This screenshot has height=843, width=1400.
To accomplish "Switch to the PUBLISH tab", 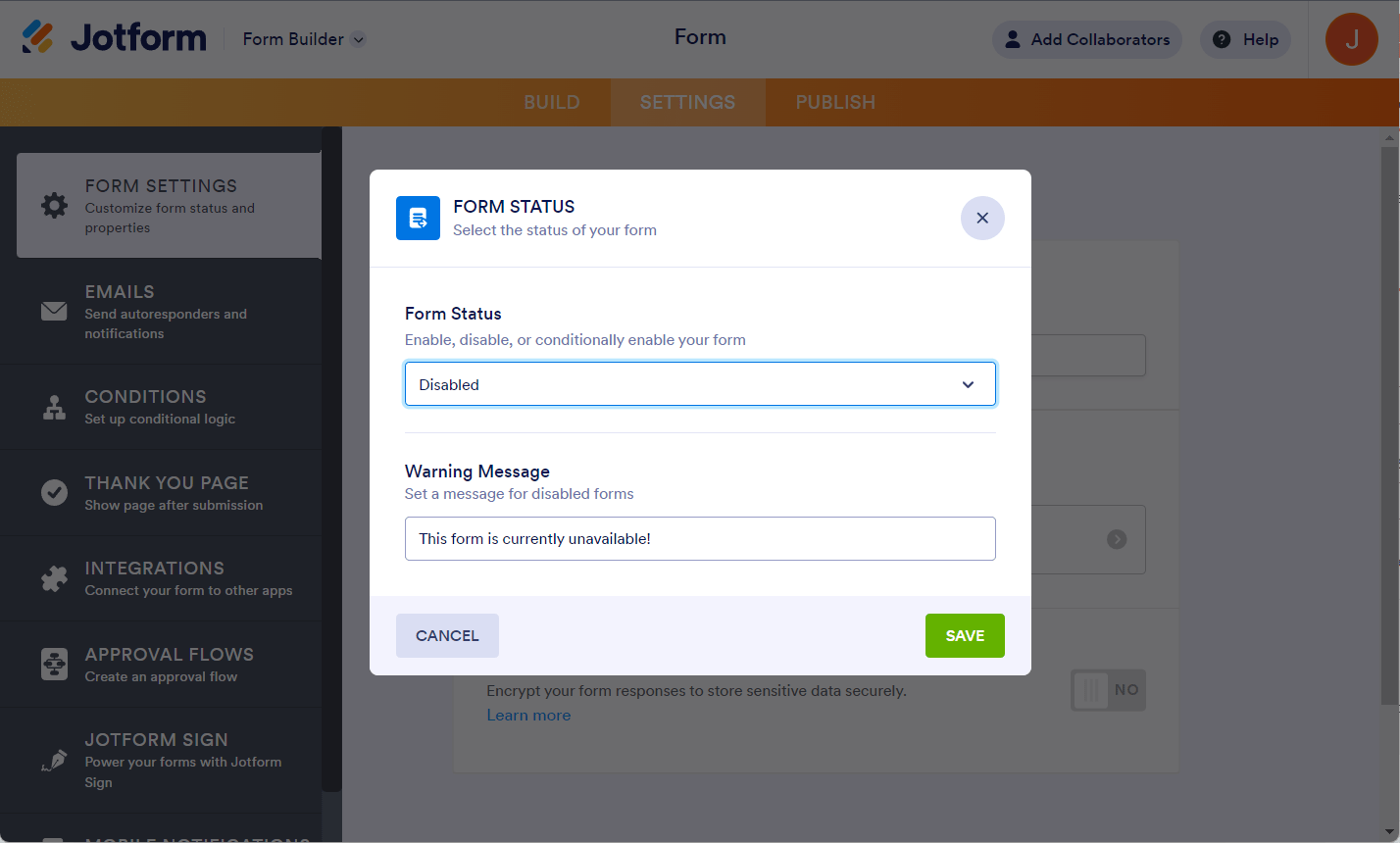I will 835,102.
